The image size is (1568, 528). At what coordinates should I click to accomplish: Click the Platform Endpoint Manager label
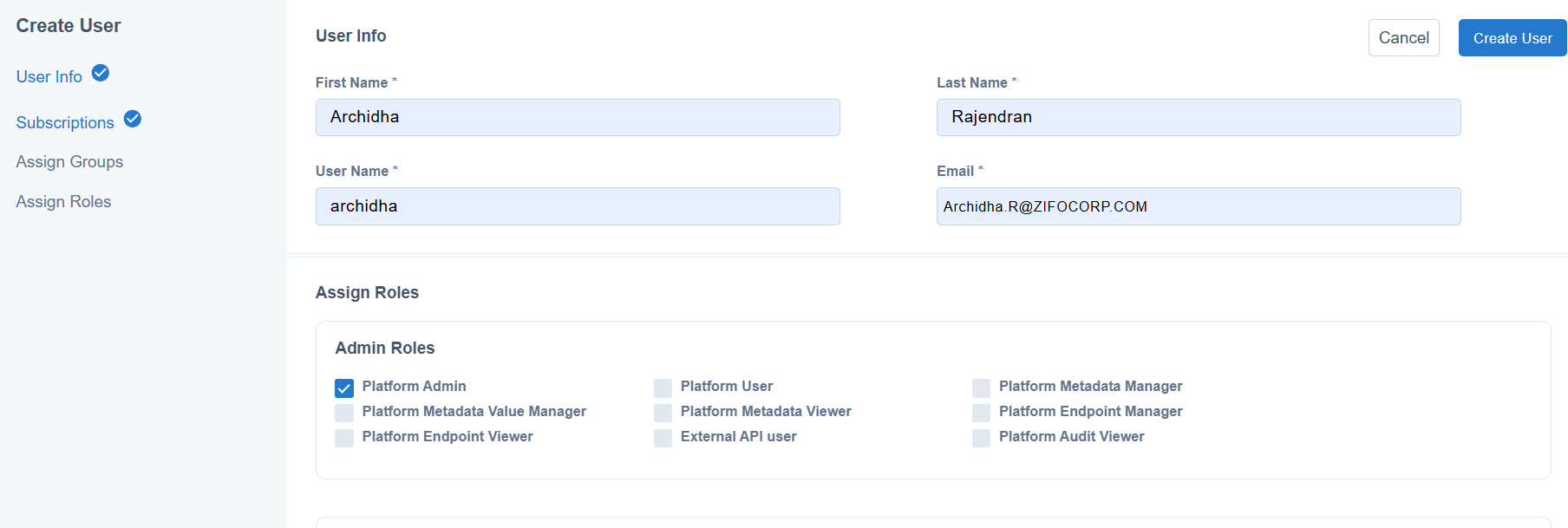(1091, 411)
